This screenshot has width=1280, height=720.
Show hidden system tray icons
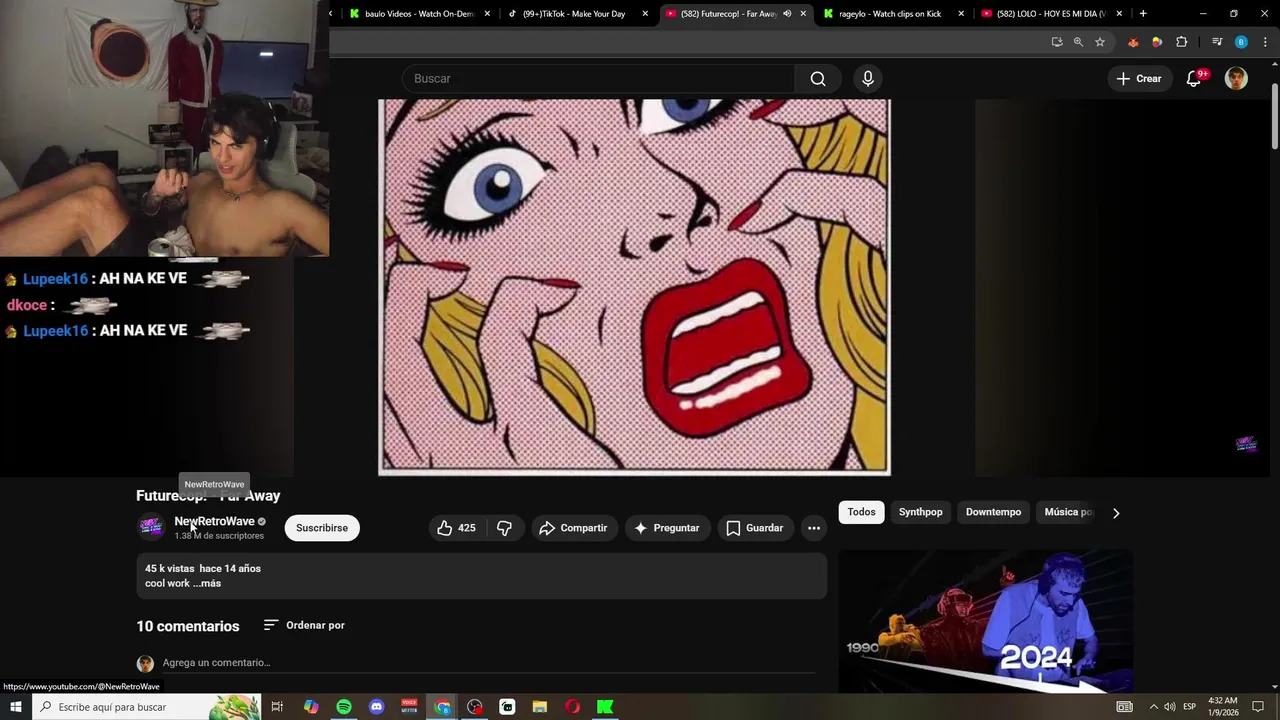coord(1153,707)
